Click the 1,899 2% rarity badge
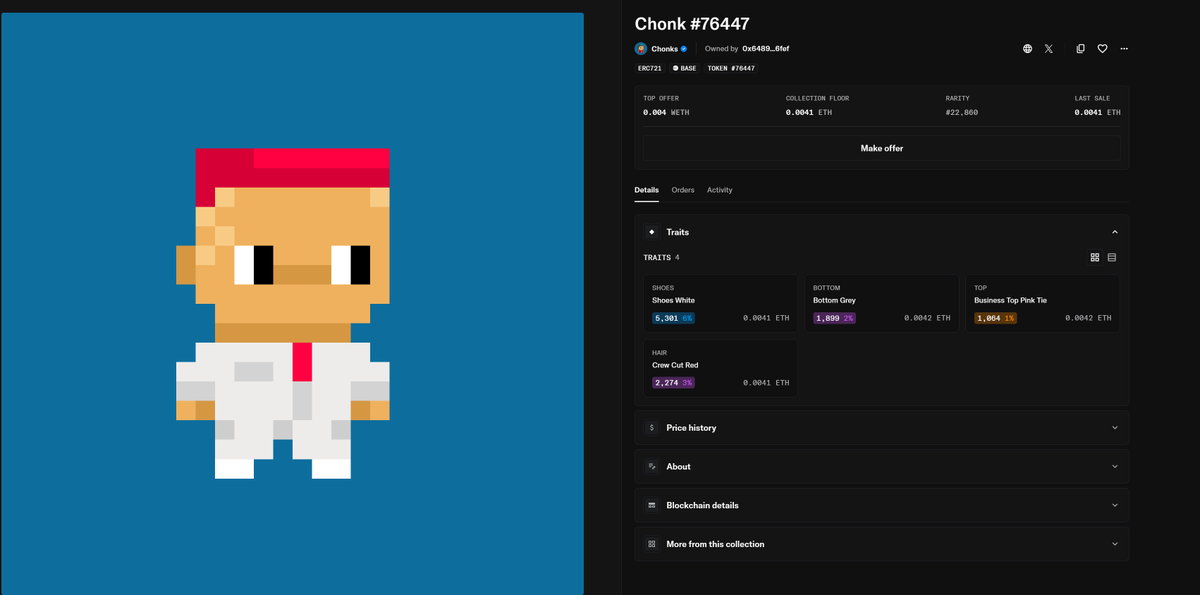The image size is (1200, 595). click(834, 318)
